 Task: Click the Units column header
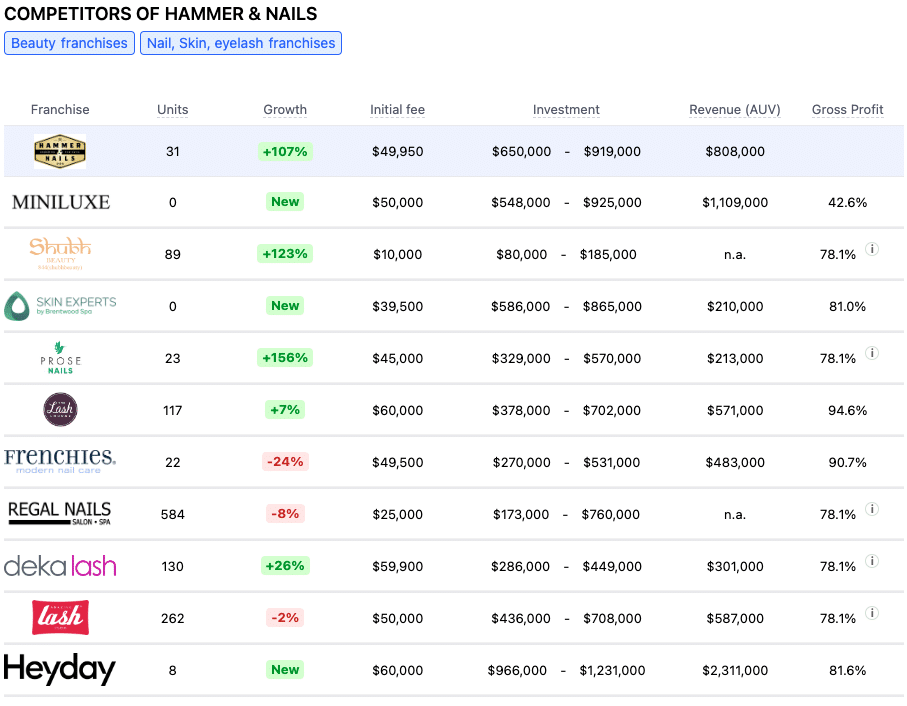coord(172,110)
